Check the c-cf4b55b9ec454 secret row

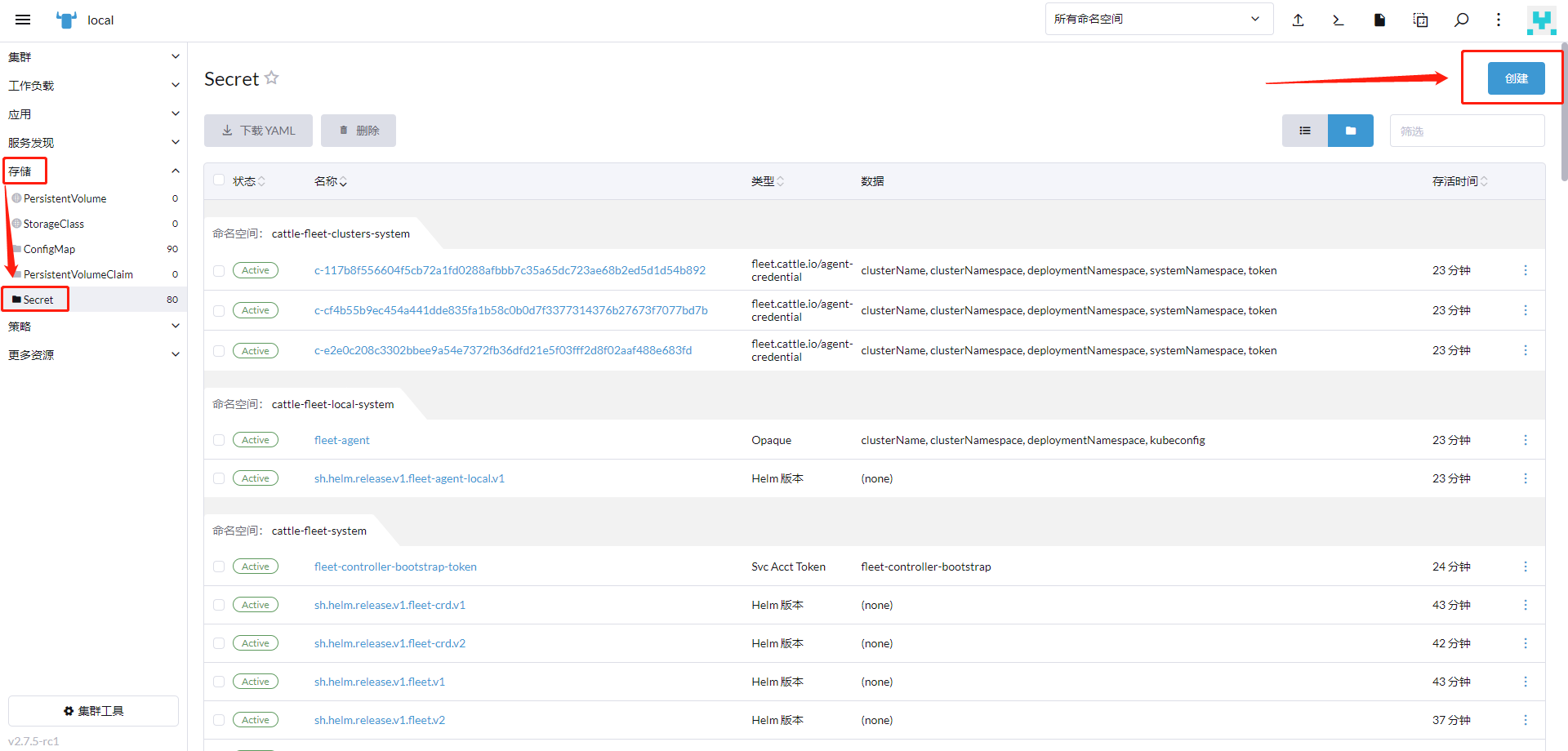pyautogui.click(x=219, y=311)
